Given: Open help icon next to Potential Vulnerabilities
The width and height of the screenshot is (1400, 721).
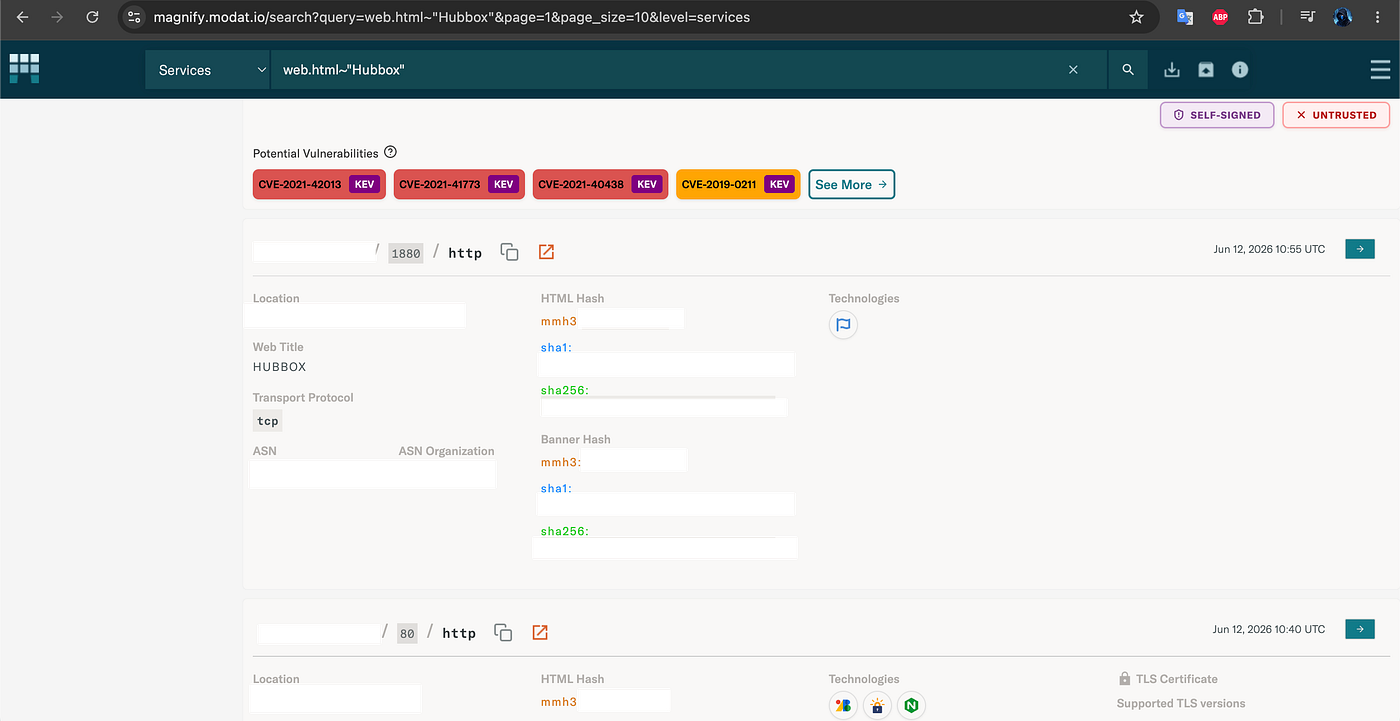Looking at the screenshot, I should coord(391,153).
